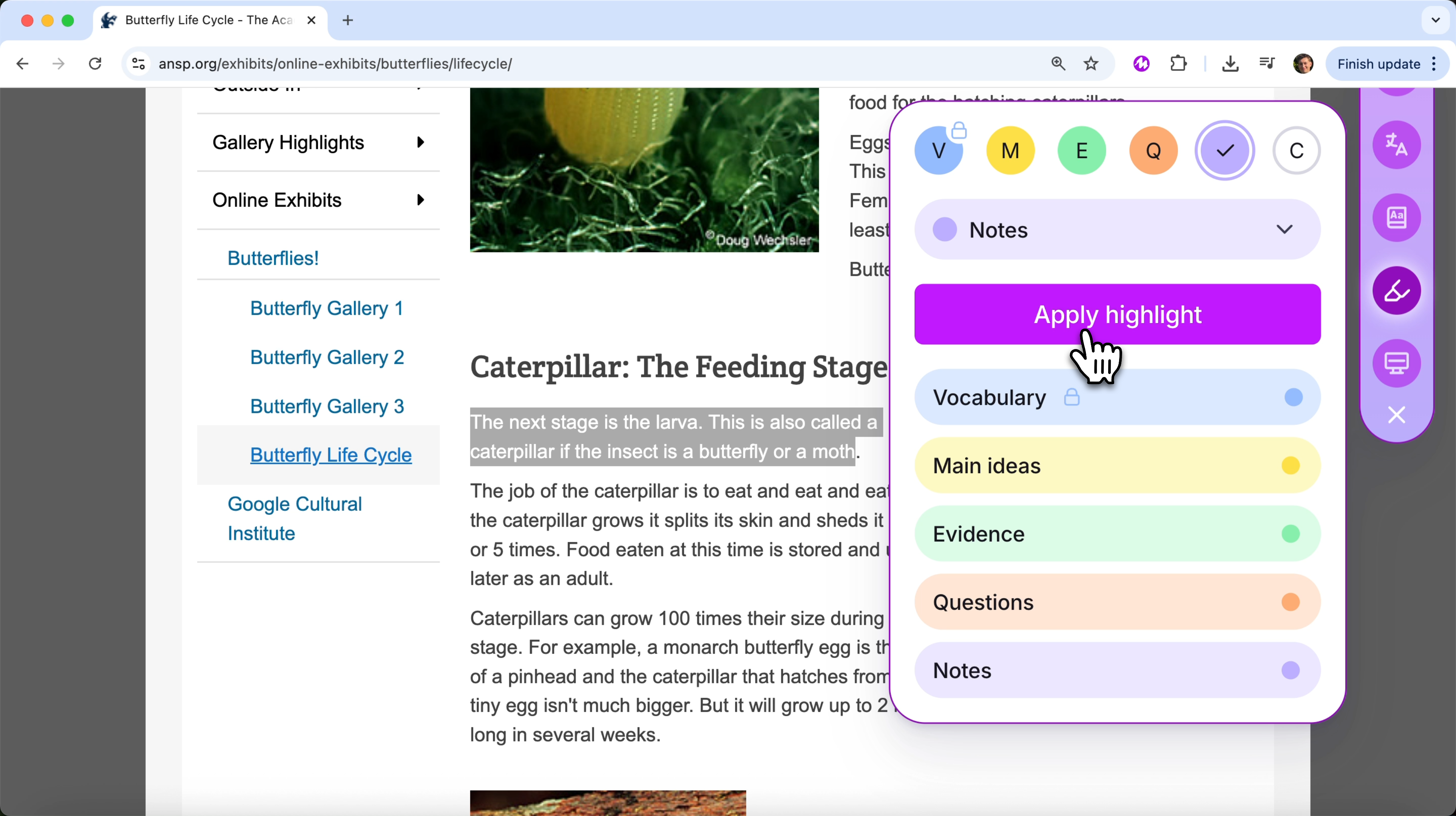Viewport: 1456px width, 816px height.
Task: Select the green E Evidence category circle
Action: 1081,150
